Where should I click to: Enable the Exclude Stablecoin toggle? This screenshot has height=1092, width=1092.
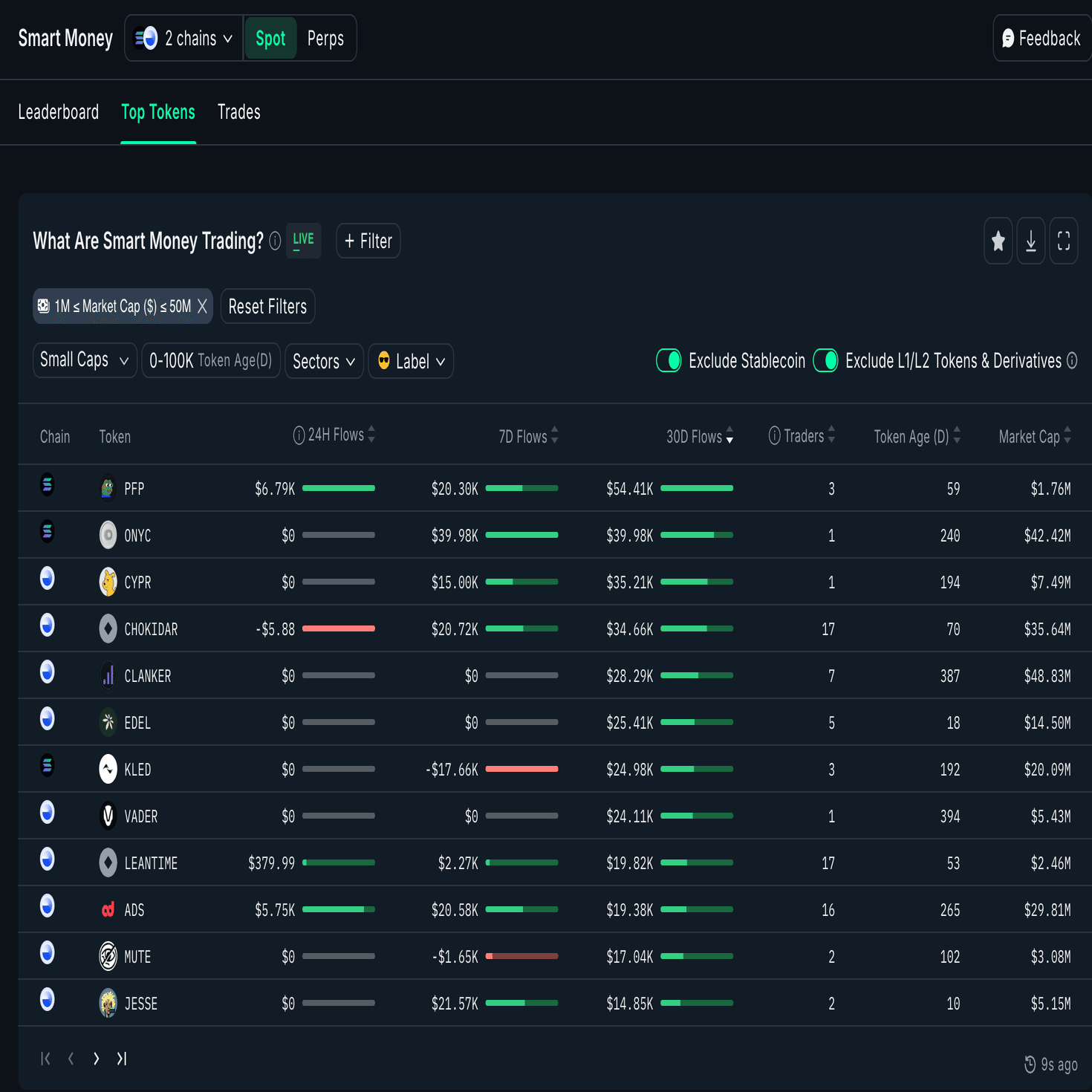click(x=668, y=360)
